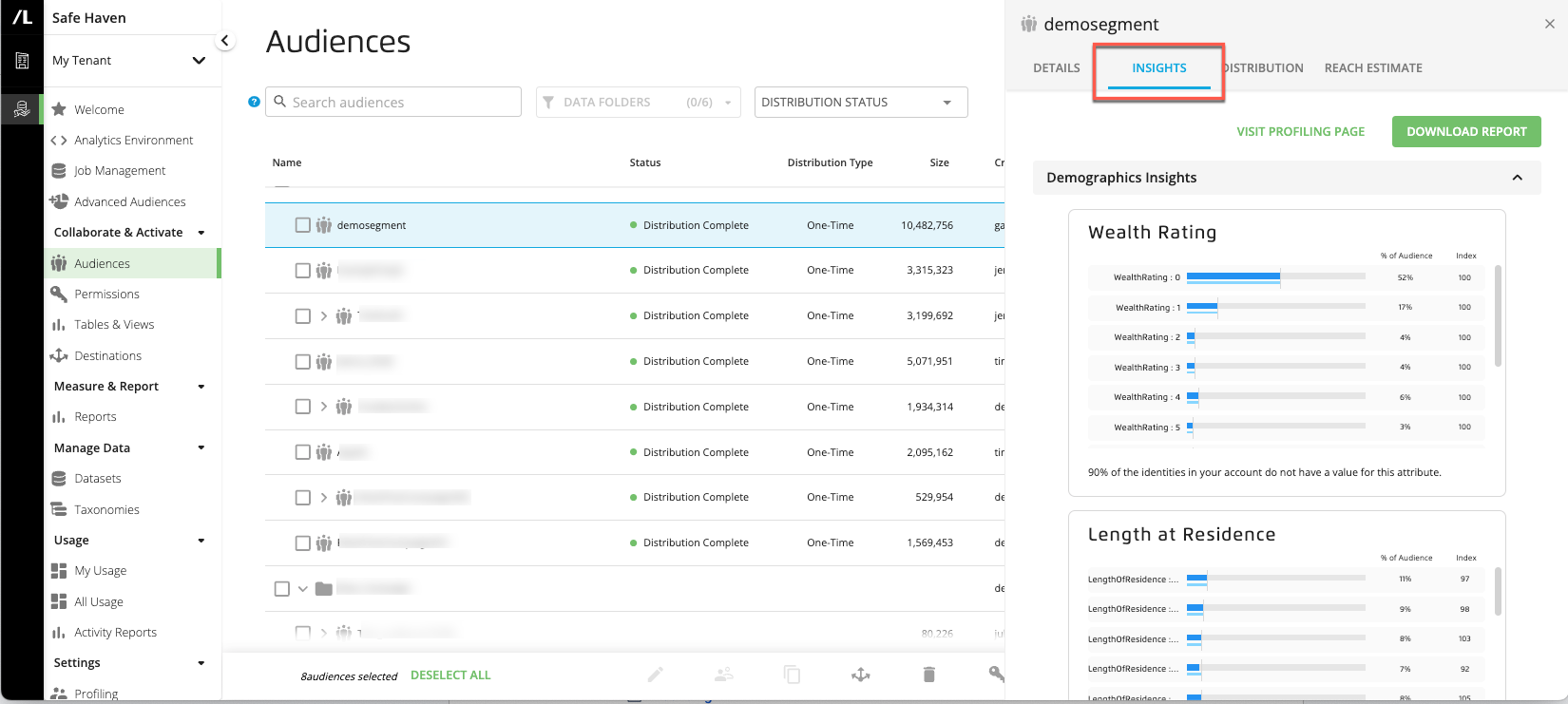
Task: Click the Activity Reports chart icon
Action: [x=59, y=633]
